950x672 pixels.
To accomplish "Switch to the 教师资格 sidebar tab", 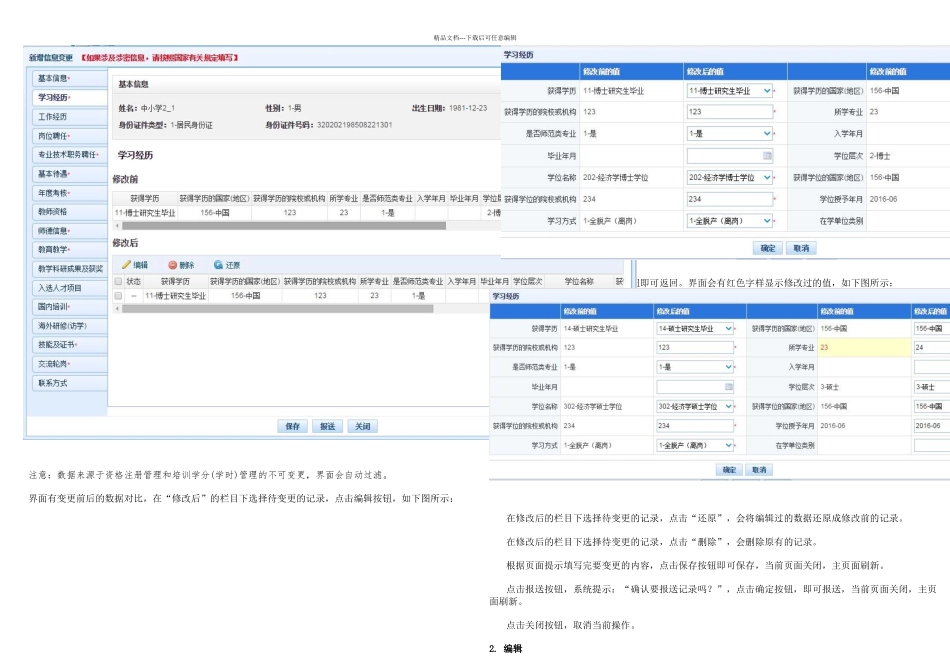I will pyautogui.click(x=69, y=211).
